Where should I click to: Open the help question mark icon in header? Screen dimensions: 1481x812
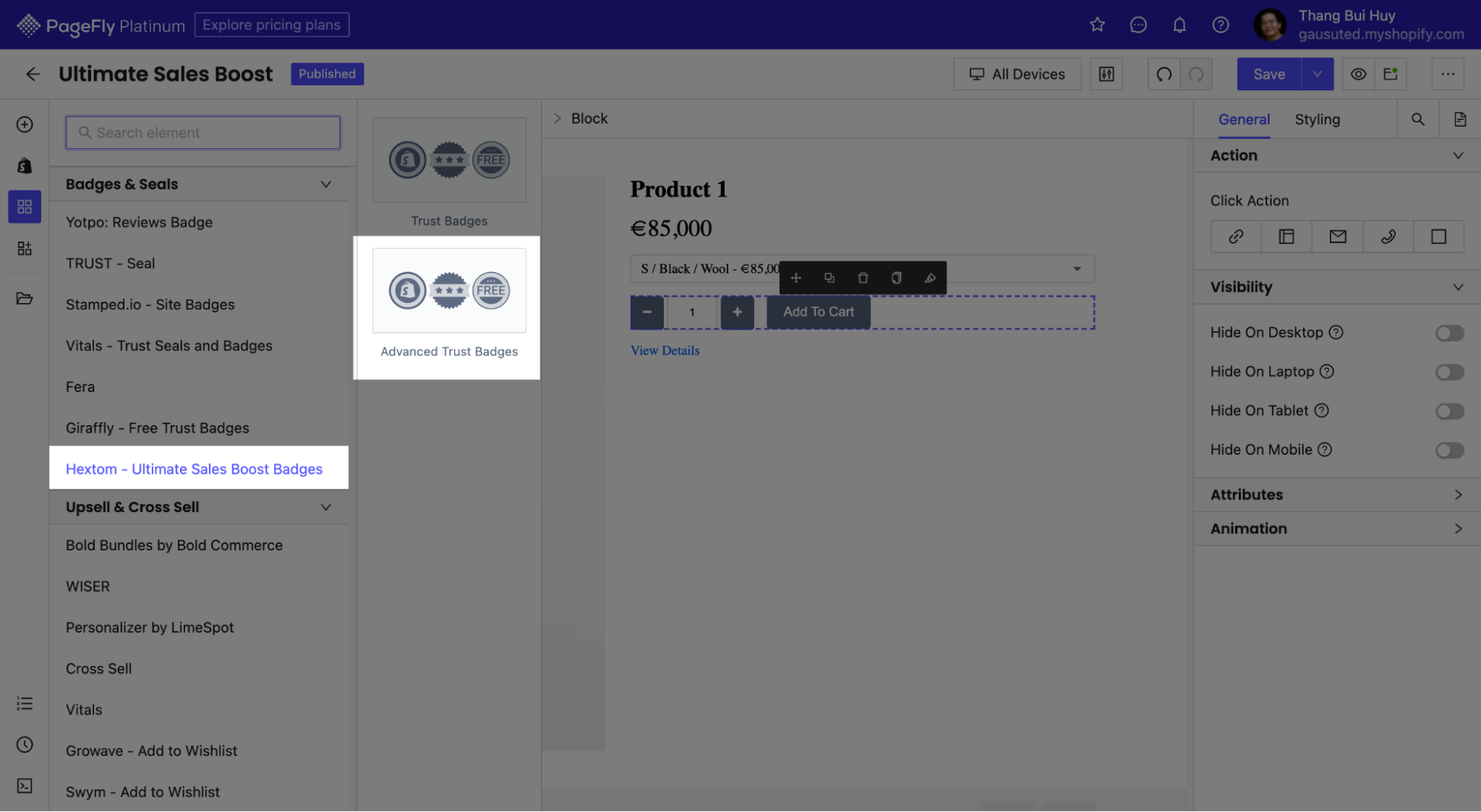pos(1220,24)
